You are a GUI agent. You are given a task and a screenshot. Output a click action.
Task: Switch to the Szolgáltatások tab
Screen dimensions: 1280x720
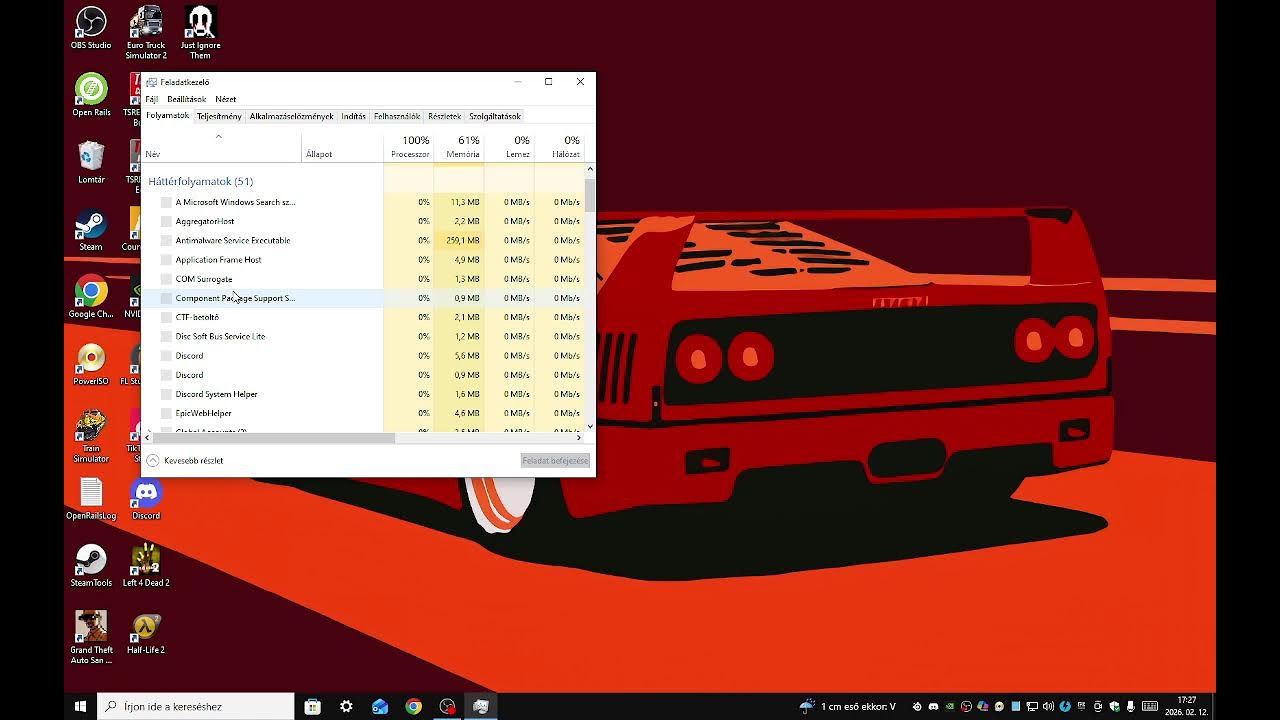point(495,116)
